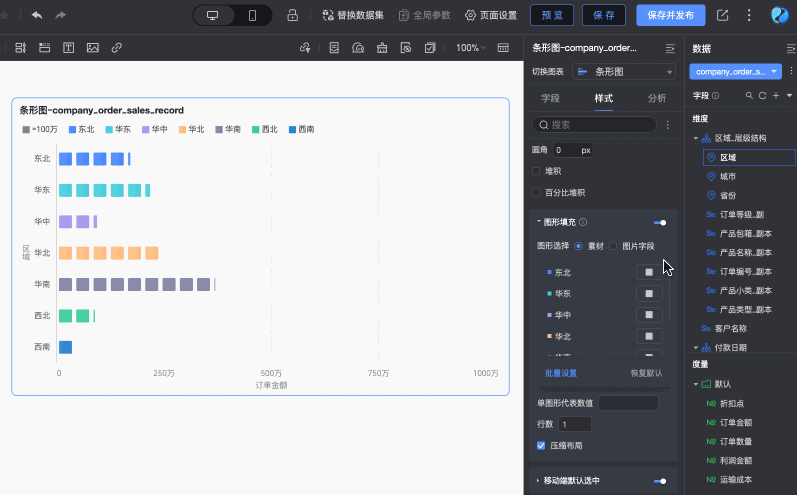Switch to the 字段 tab
The height and width of the screenshot is (495, 797).
(550, 98)
